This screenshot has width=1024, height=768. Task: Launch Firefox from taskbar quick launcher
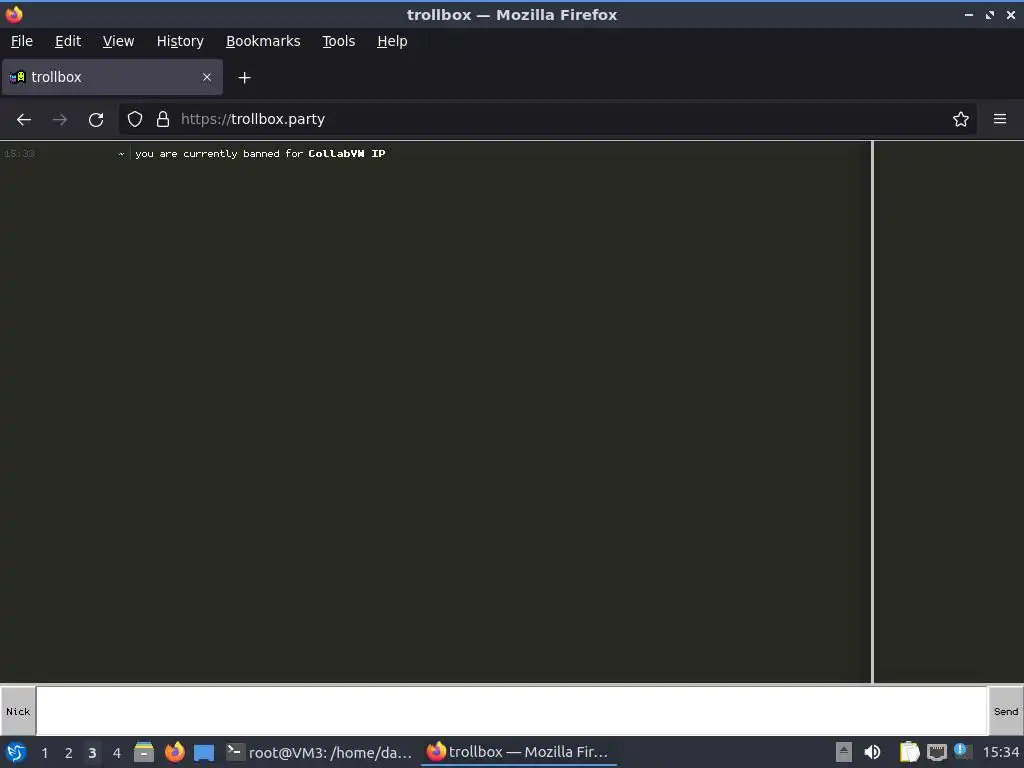click(174, 752)
